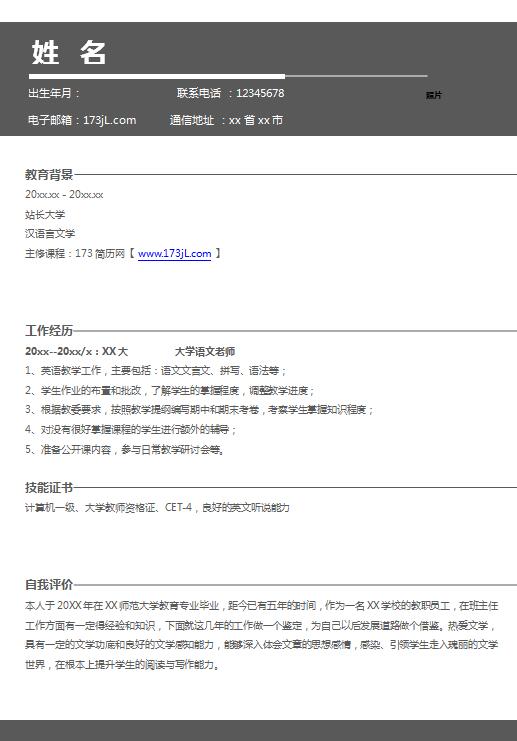The width and height of the screenshot is (517, 741).
Task: Select the 技能证书 section heading
Action: [49, 487]
